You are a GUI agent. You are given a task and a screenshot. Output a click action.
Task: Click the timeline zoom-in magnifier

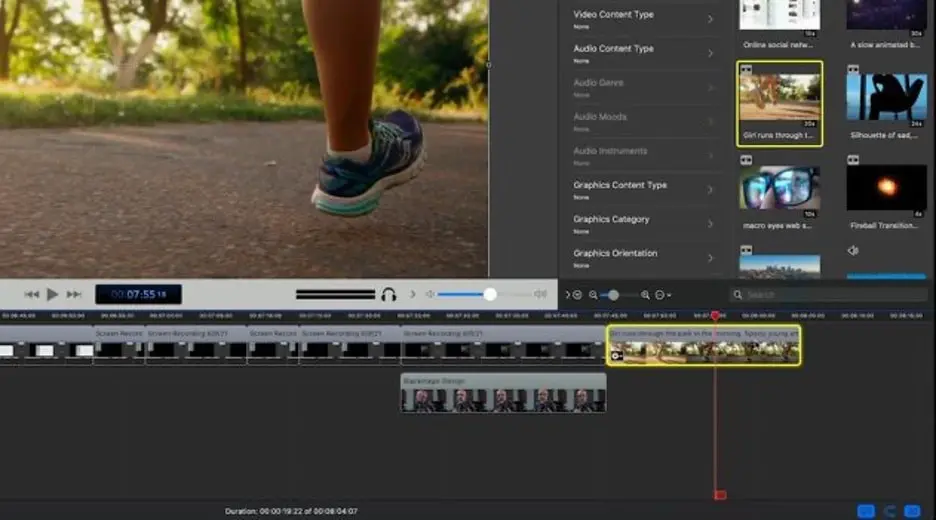click(645, 295)
